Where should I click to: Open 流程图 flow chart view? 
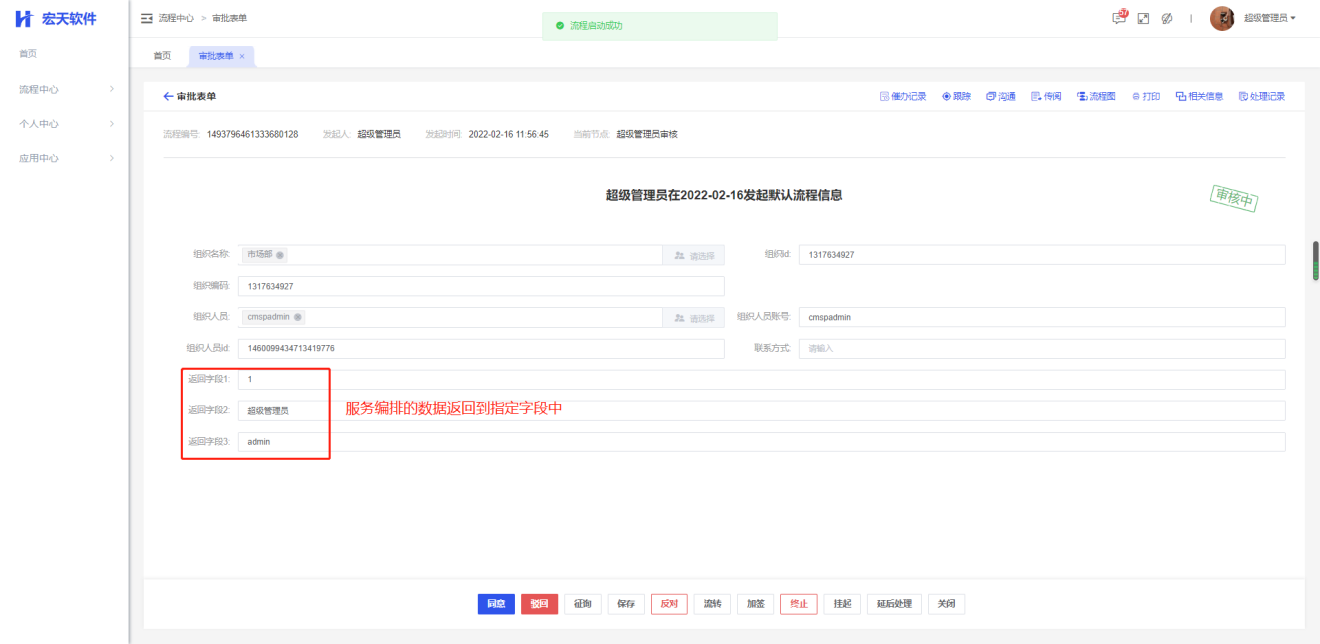[1095, 96]
